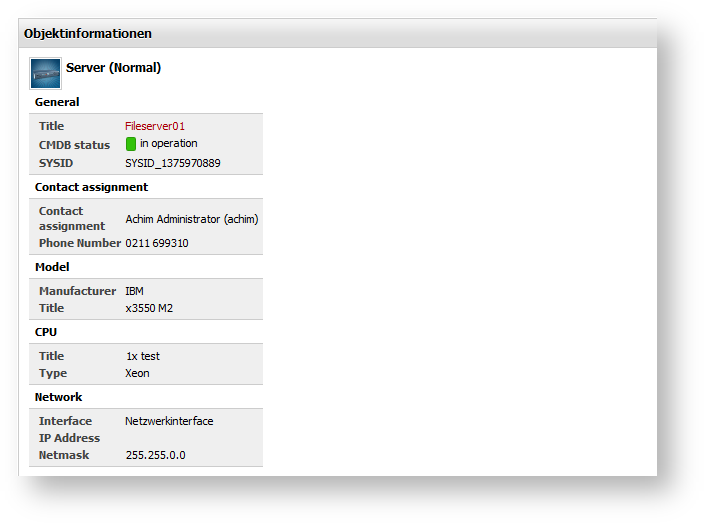Select the Netzwerkinterface interface value

pyautogui.click(x=169, y=421)
